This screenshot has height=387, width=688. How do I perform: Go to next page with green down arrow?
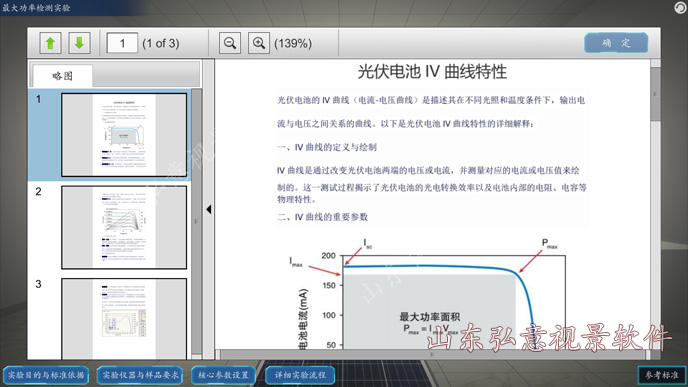coord(79,43)
